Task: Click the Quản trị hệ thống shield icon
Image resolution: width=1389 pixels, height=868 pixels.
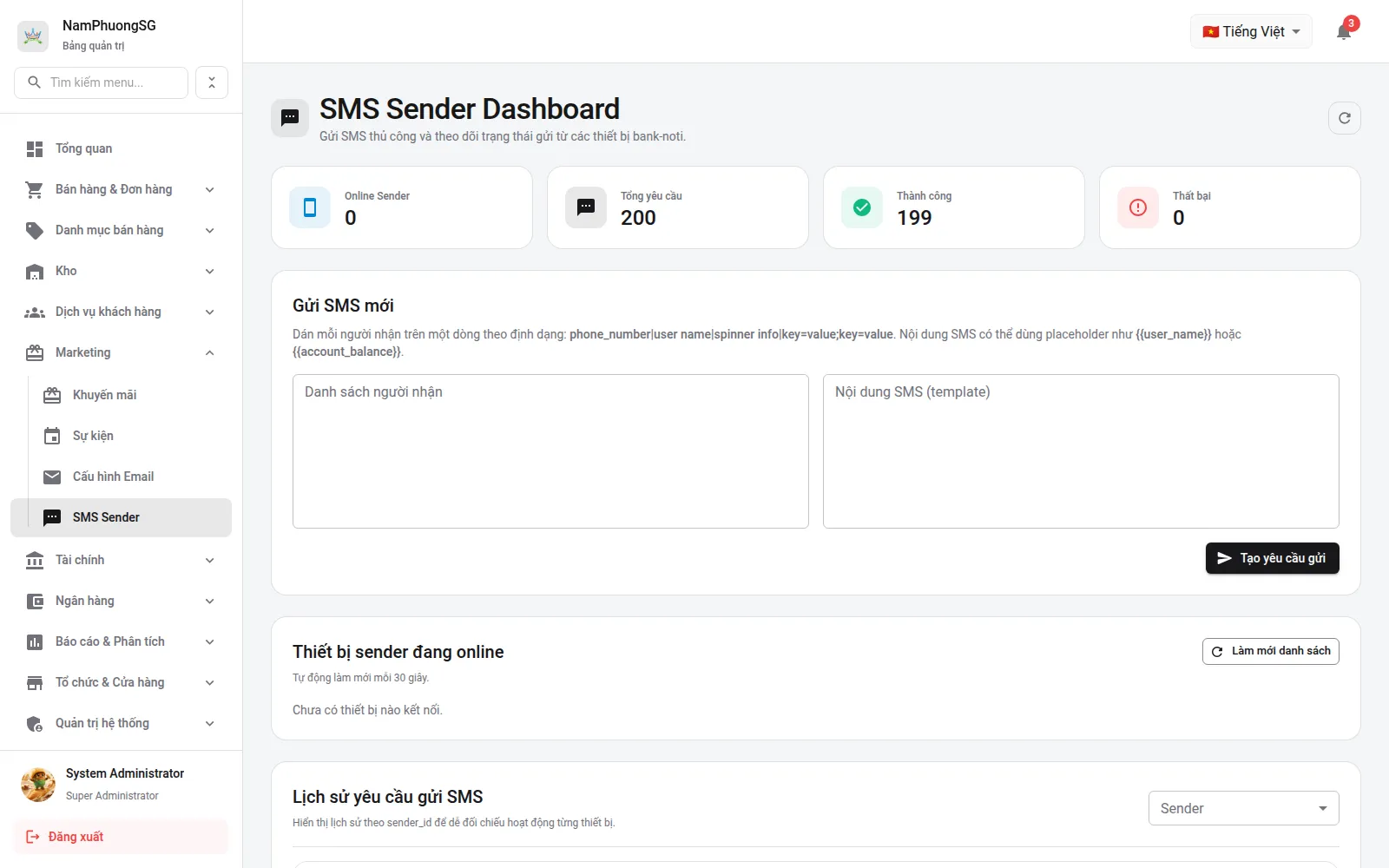Action: coord(35,724)
